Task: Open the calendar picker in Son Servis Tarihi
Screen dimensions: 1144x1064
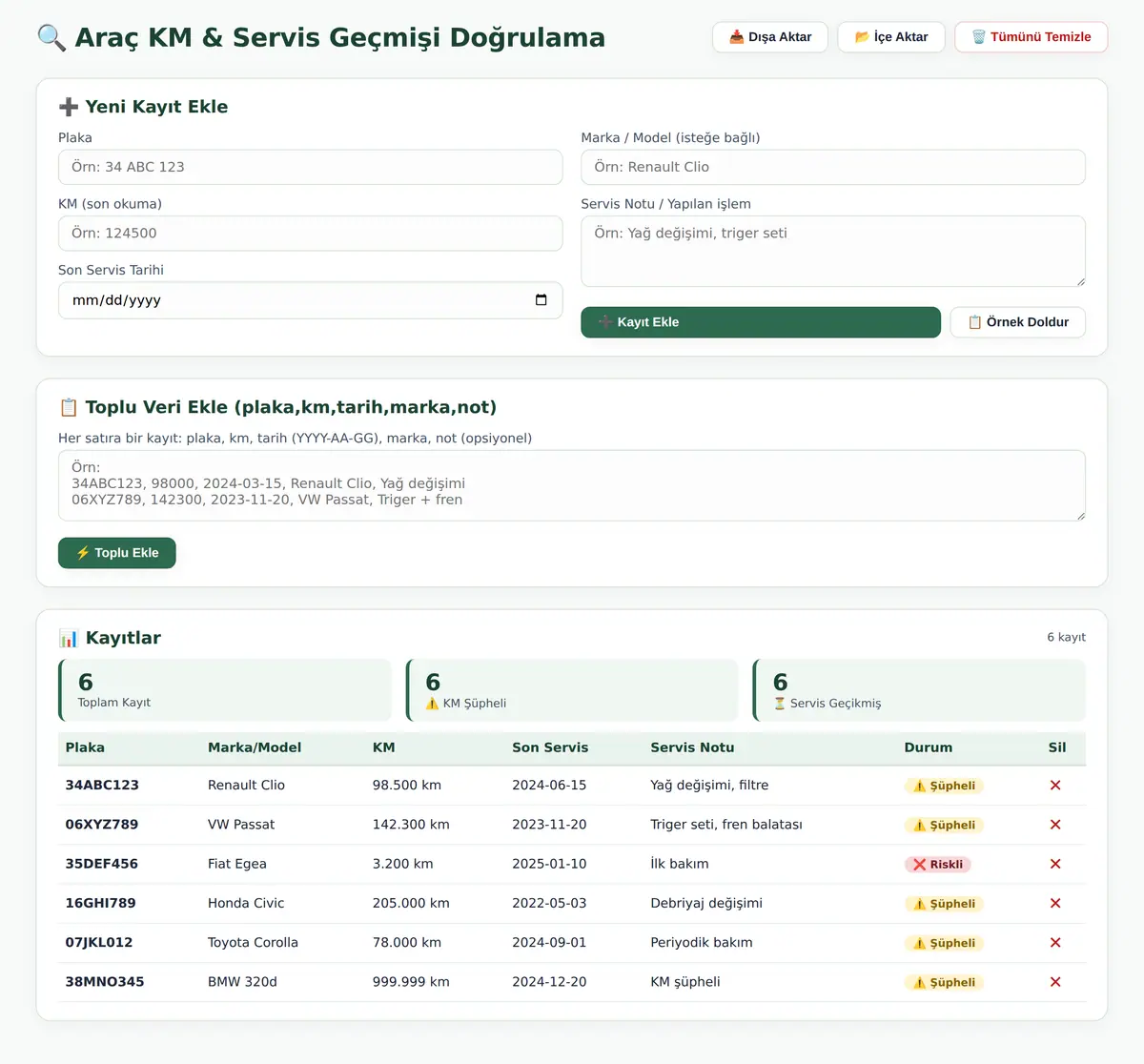Action: [541, 300]
